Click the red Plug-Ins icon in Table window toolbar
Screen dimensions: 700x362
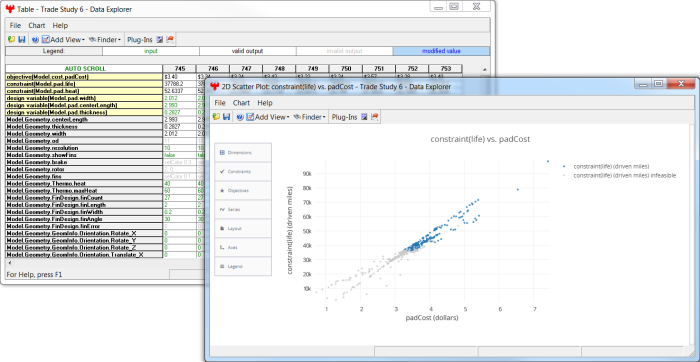pos(170,40)
